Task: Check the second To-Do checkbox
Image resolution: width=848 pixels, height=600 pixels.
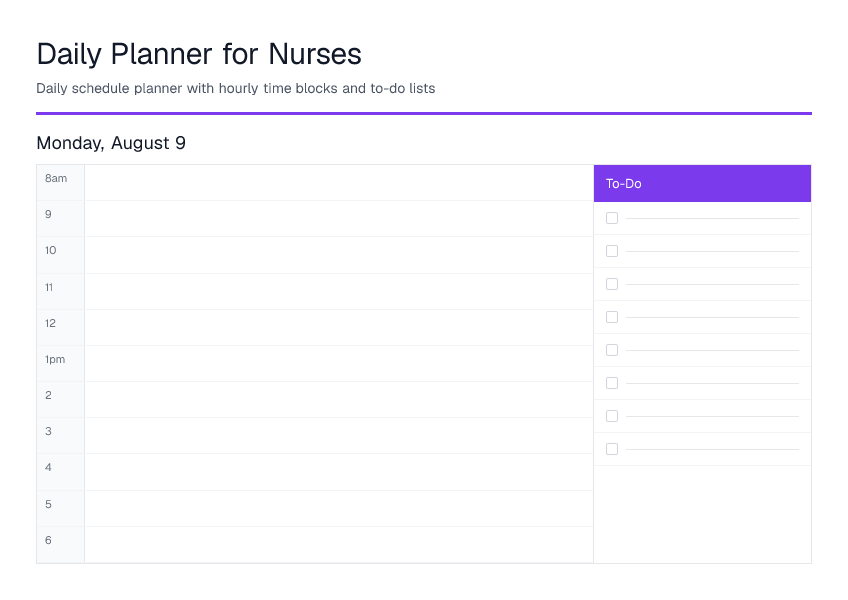Action: [x=612, y=251]
